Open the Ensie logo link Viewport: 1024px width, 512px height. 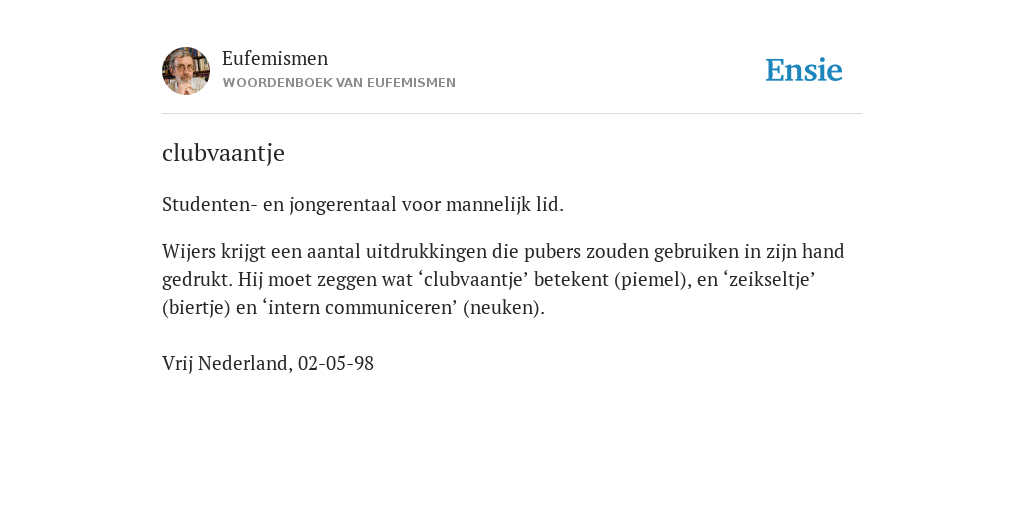(x=803, y=70)
